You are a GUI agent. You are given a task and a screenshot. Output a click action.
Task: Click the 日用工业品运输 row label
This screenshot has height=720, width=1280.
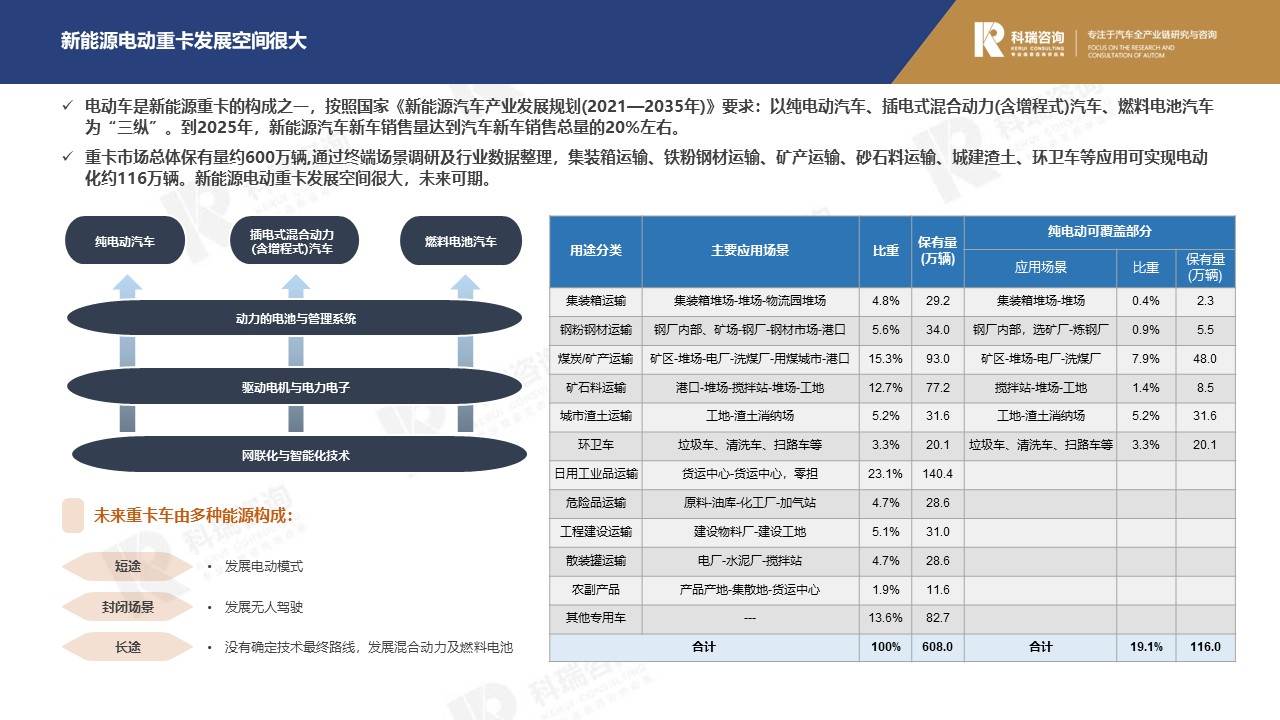pos(596,473)
